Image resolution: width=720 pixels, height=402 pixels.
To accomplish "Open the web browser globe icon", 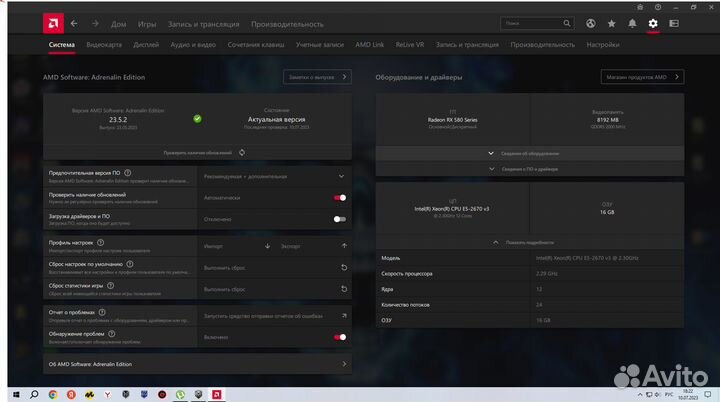I will [x=591, y=23].
